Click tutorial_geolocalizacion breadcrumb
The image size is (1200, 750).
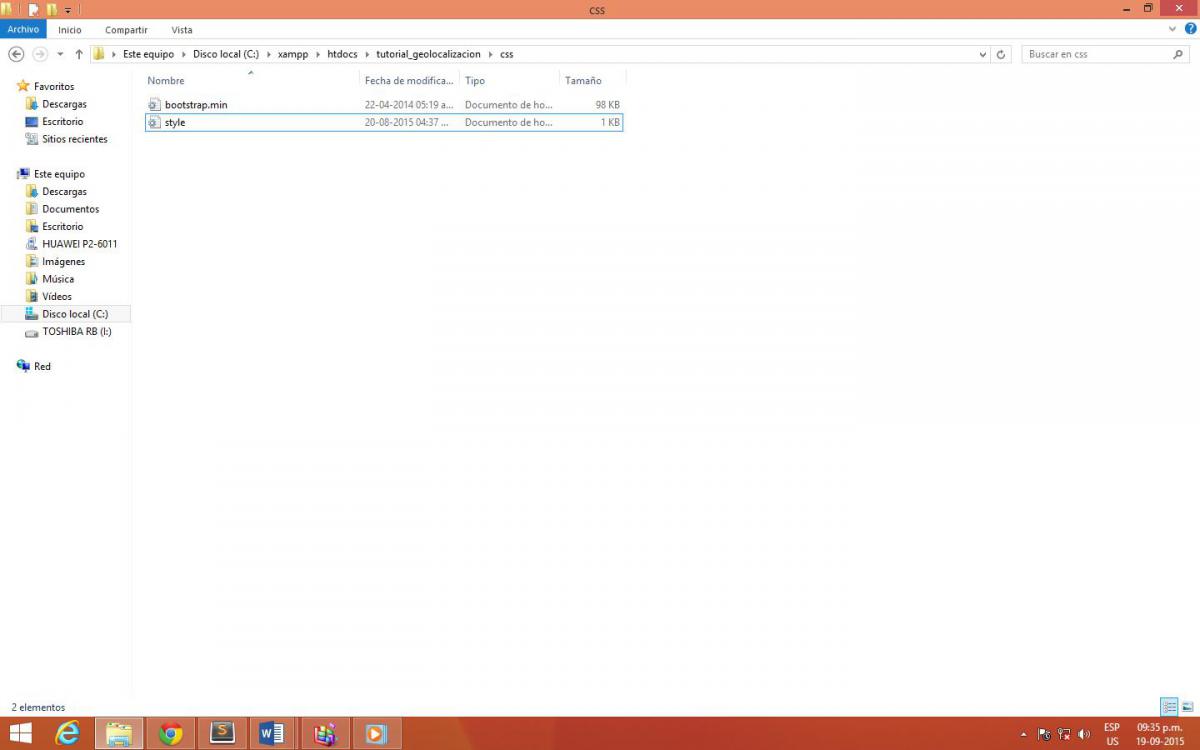[428, 54]
